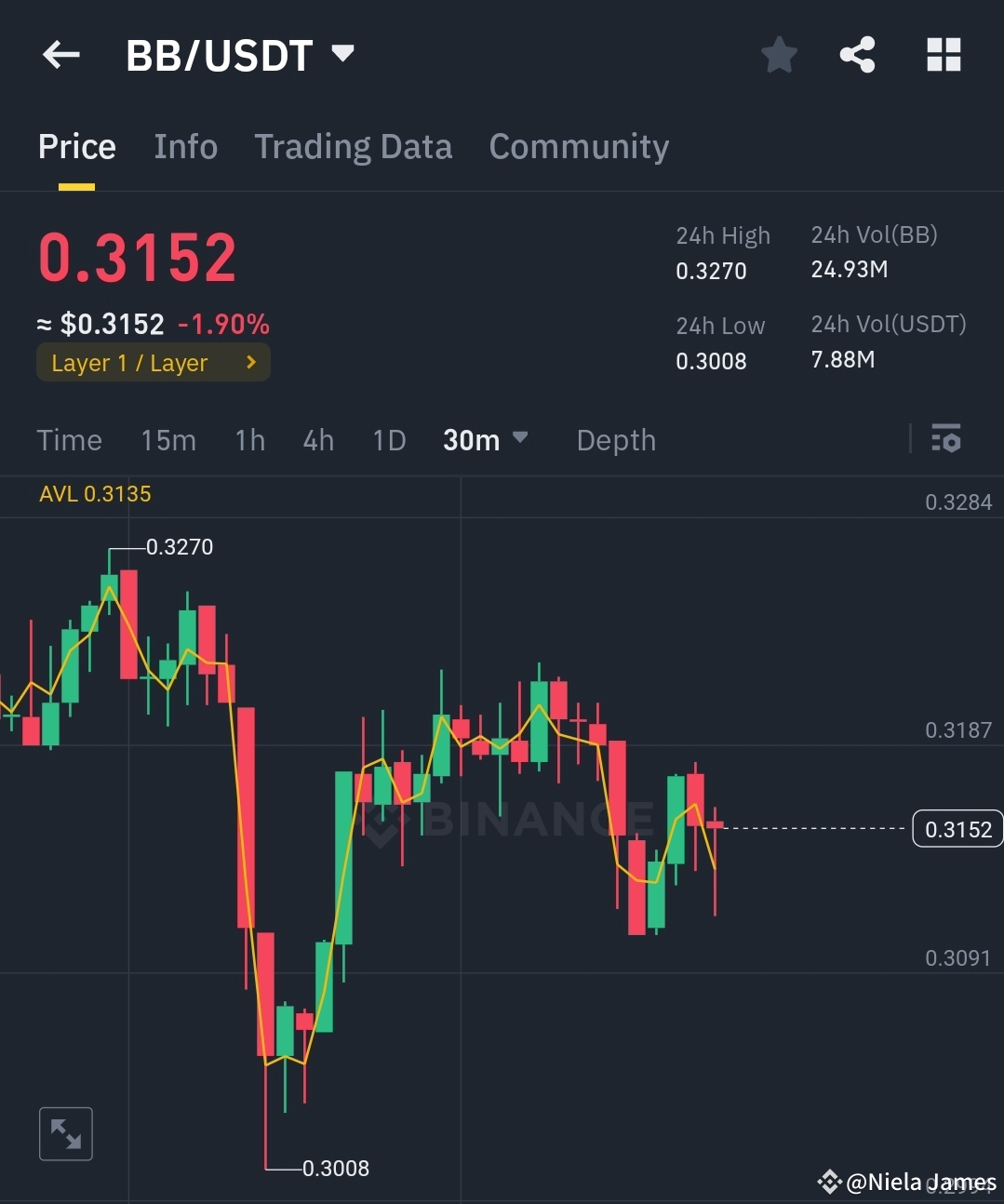Open the 30m interval dropdown arrow
1004x1204 pixels.
pyautogui.click(x=521, y=440)
